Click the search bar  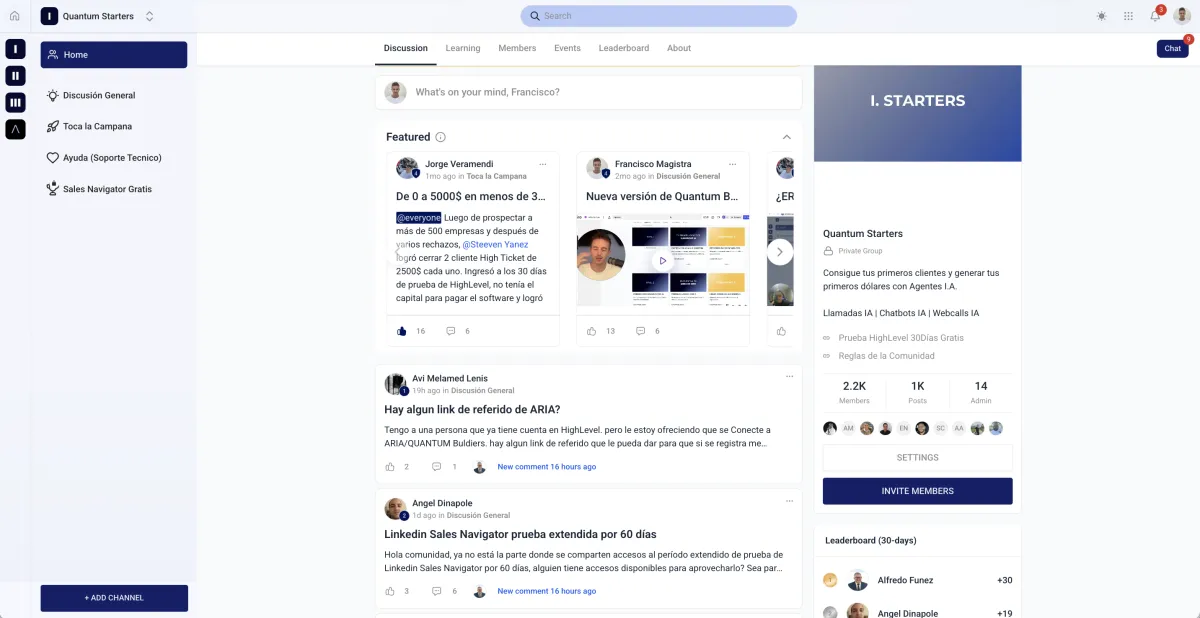(658, 16)
